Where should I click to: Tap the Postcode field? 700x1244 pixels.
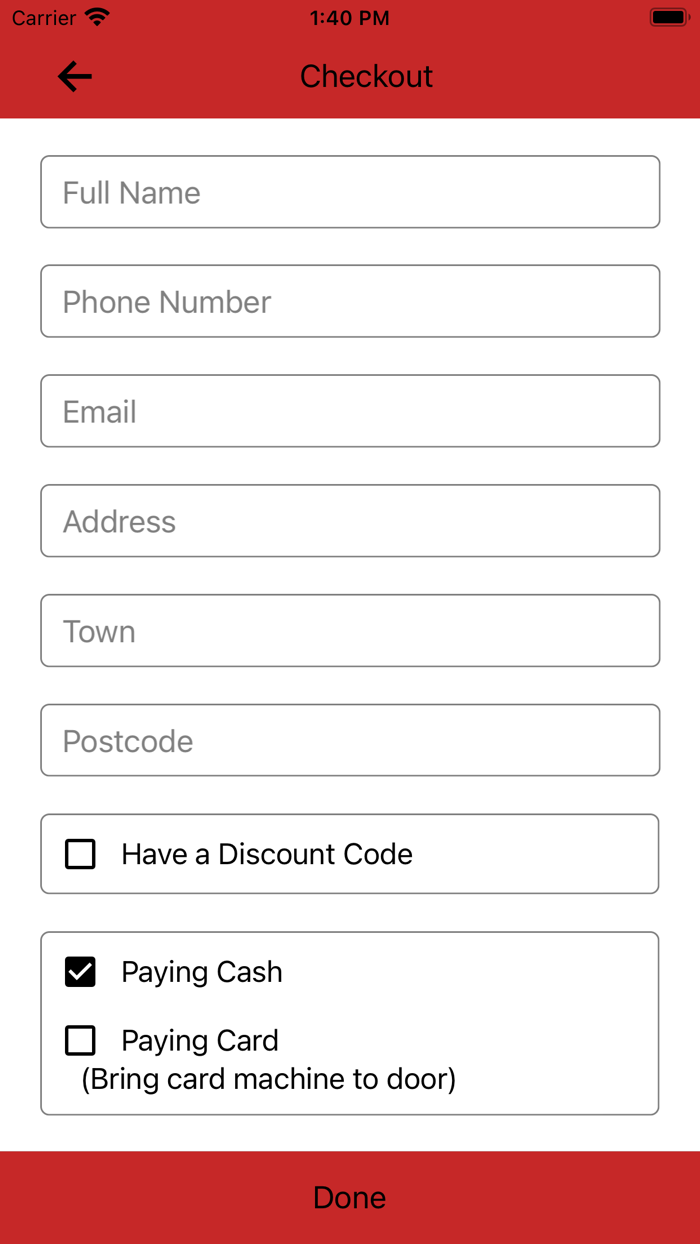[350, 741]
